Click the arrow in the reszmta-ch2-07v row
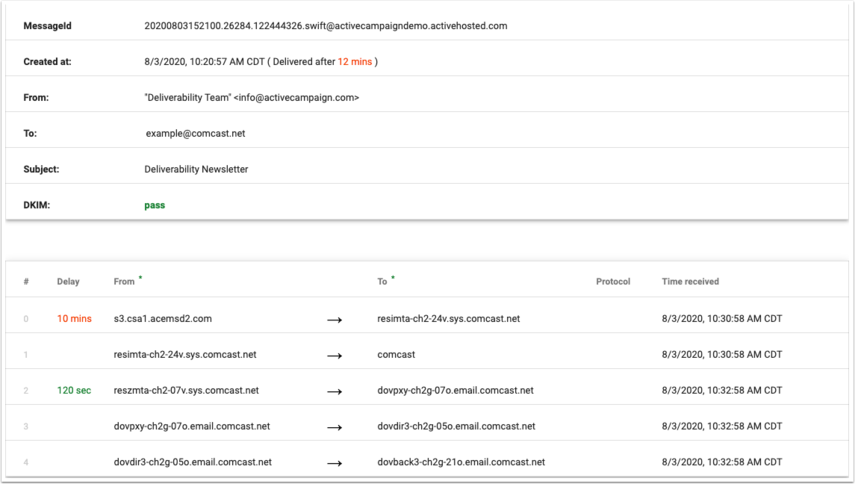This screenshot has width=855, height=484. tap(334, 391)
